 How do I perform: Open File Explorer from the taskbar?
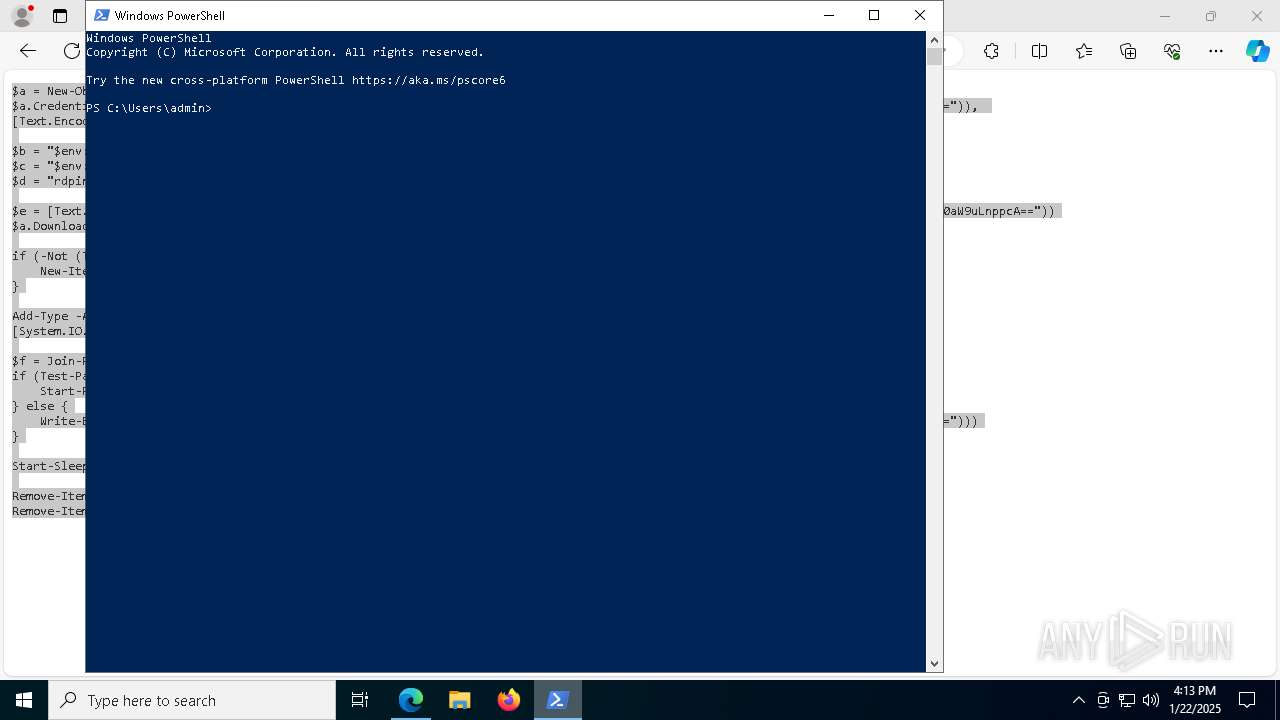tap(460, 700)
